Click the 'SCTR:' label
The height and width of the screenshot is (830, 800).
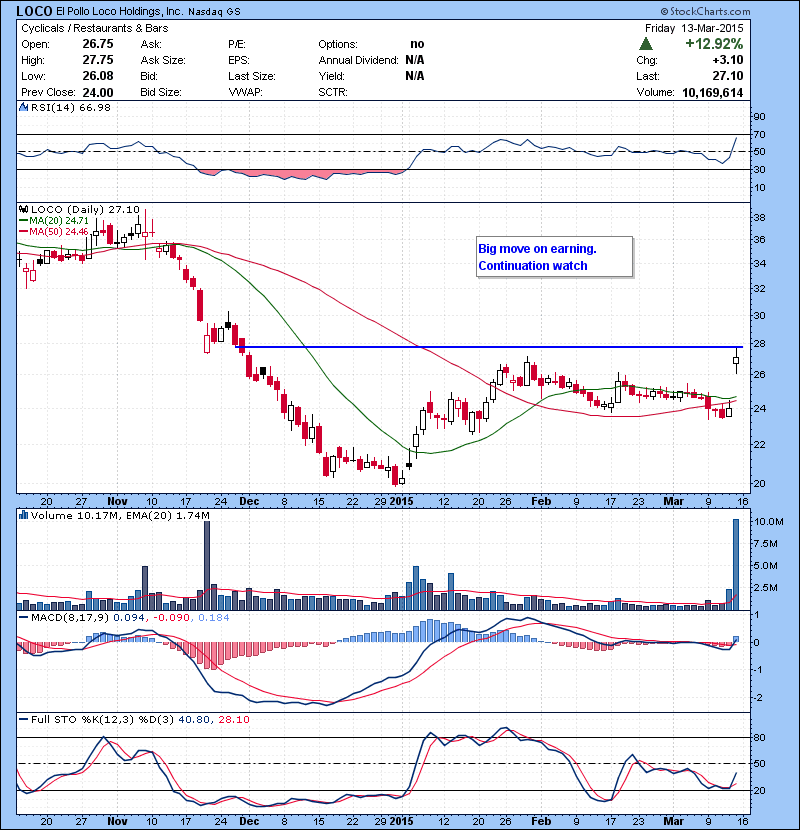click(333, 92)
